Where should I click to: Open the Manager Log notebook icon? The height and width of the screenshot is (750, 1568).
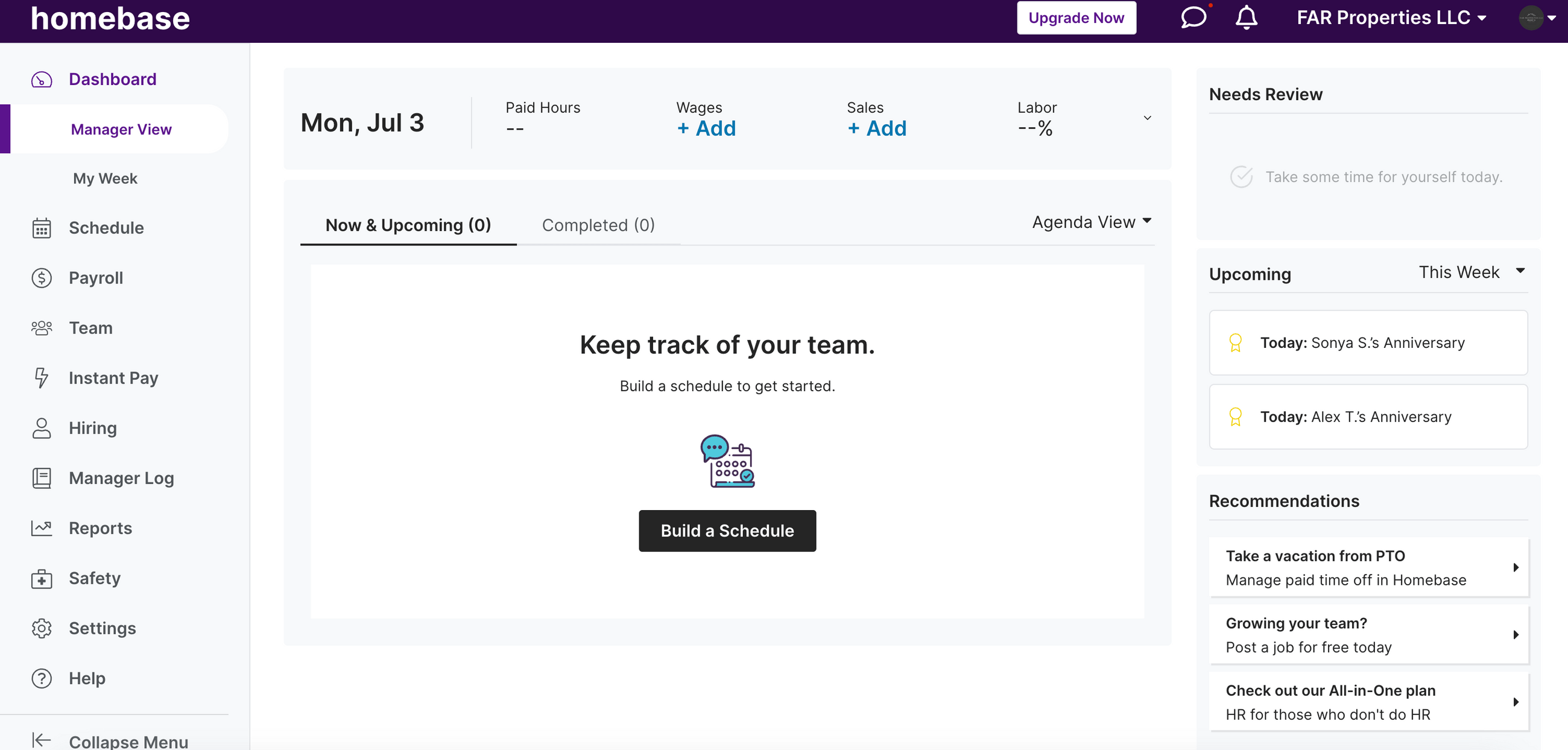point(41,478)
